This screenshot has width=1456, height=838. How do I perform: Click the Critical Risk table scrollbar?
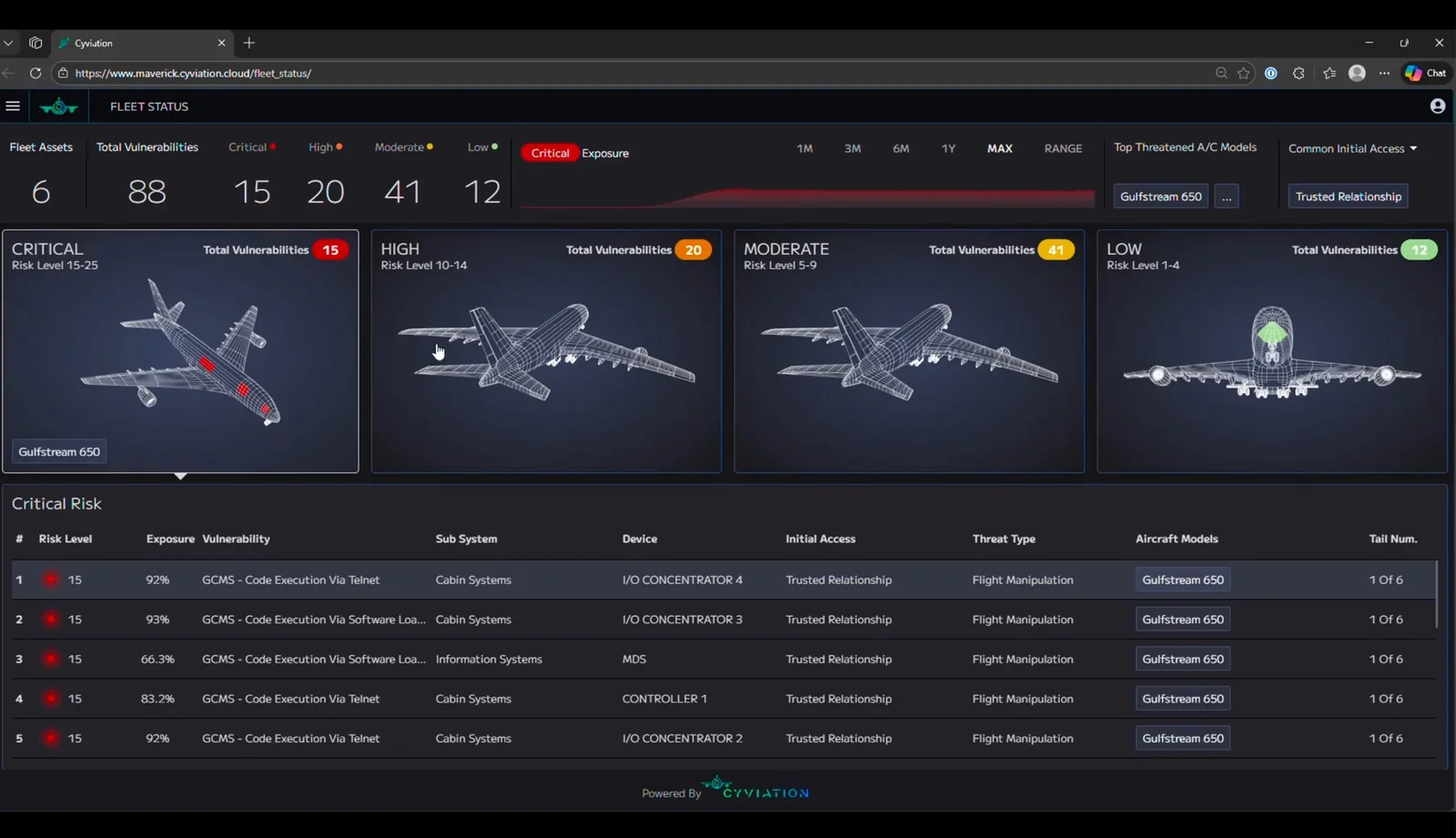point(1438,594)
